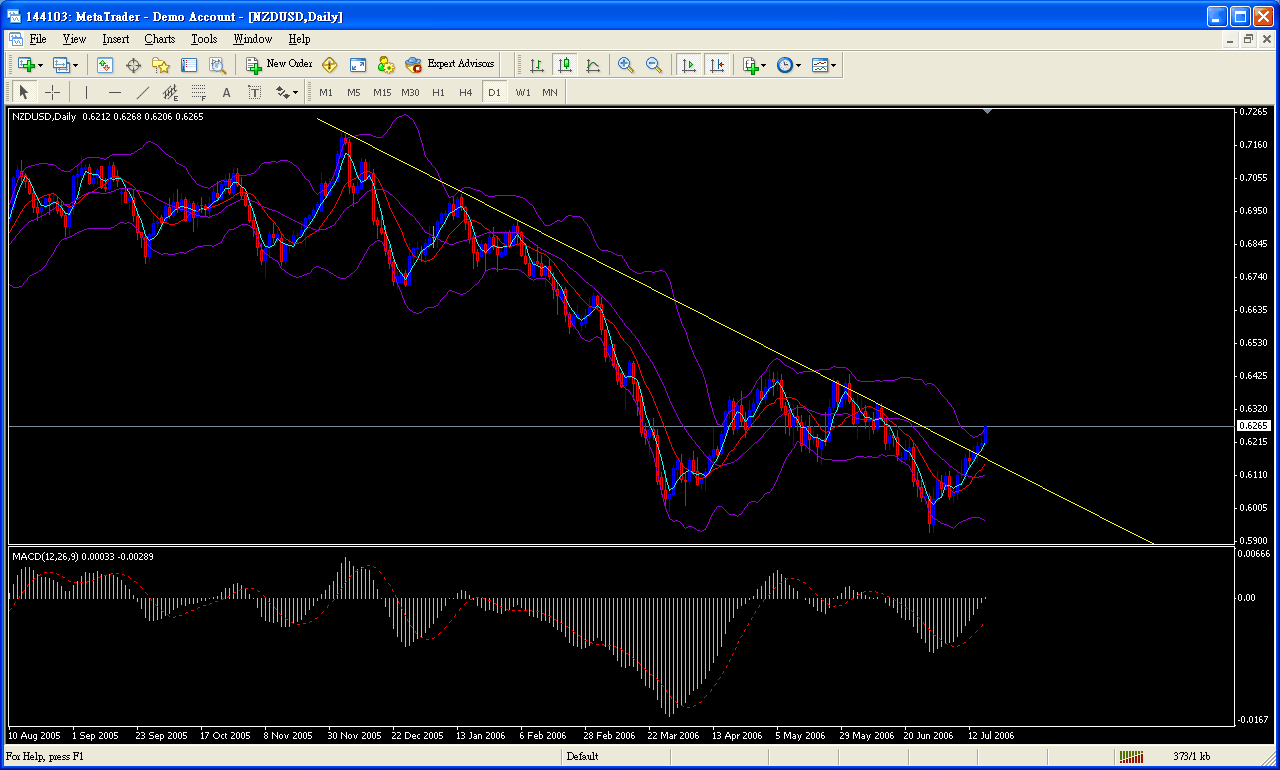Image resolution: width=1280 pixels, height=770 pixels.
Task: Select the equidistant channel tool
Action: [x=171, y=92]
